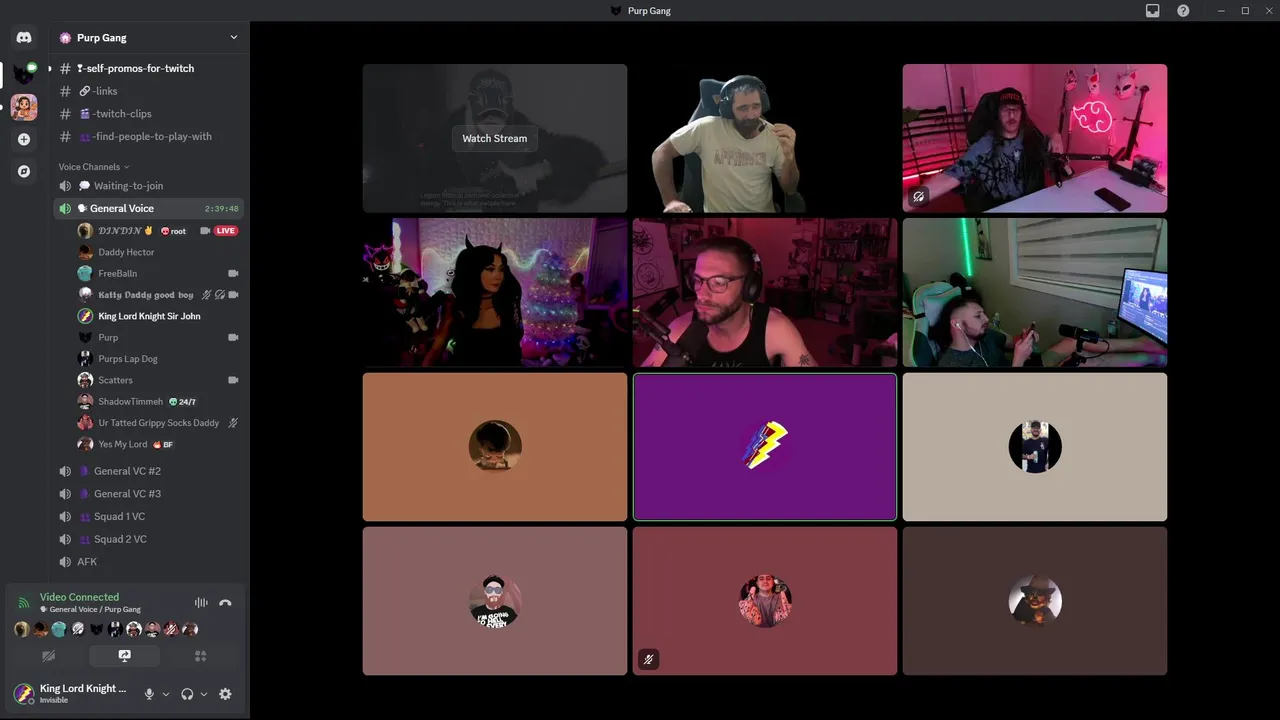Turn on camera with the video toggle
The image size is (1280, 720).
(x=48, y=656)
